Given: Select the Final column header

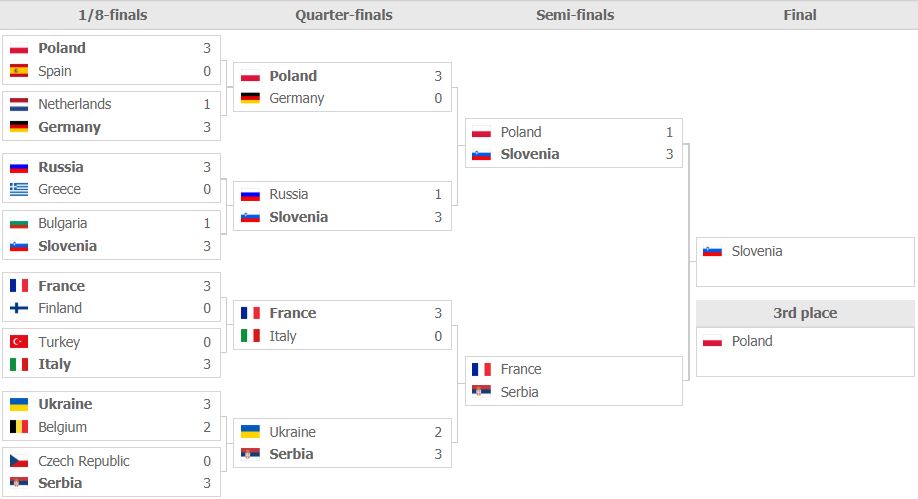Looking at the screenshot, I should click(800, 15).
